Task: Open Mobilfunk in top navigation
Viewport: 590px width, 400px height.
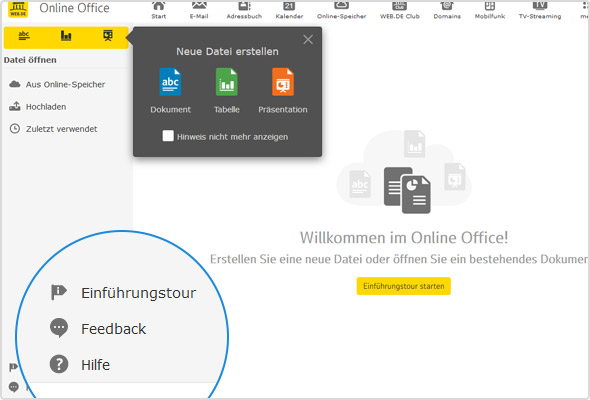Action: pyautogui.click(x=490, y=10)
